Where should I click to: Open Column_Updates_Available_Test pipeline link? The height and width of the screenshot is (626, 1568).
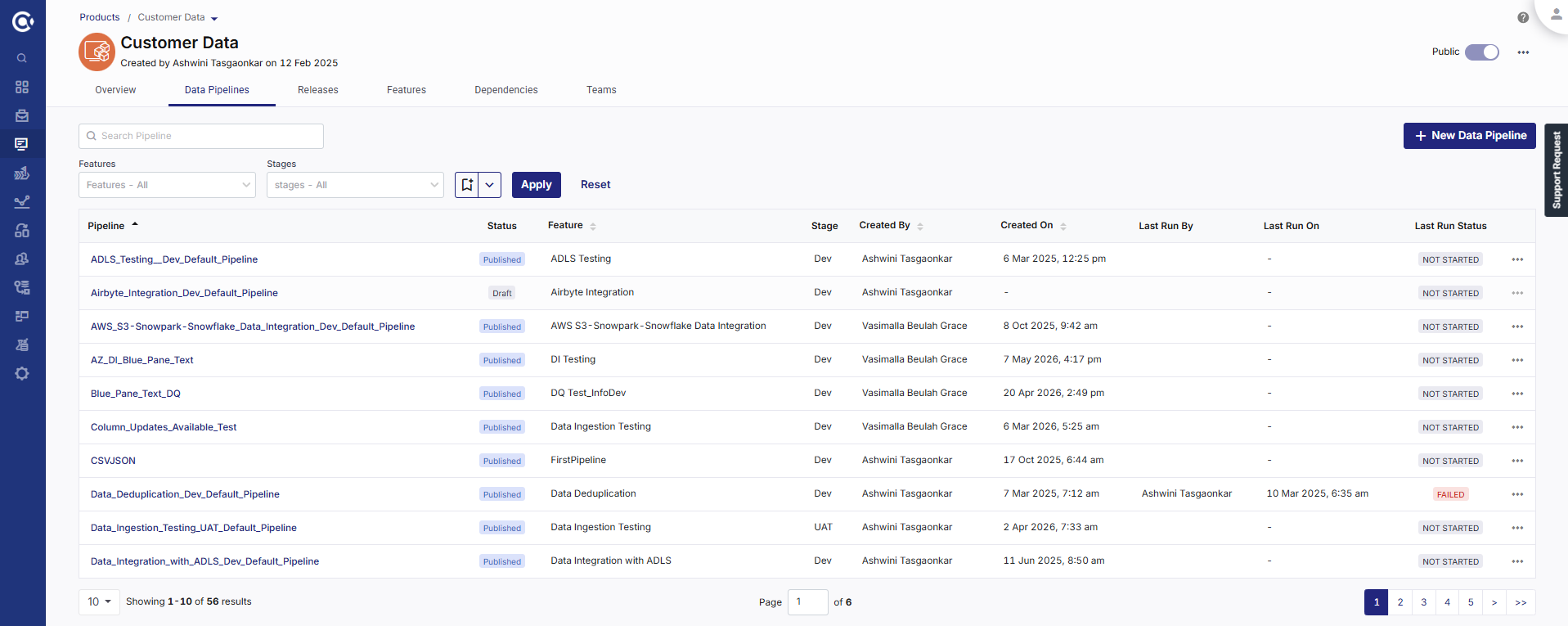pyautogui.click(x=164, y=427)
